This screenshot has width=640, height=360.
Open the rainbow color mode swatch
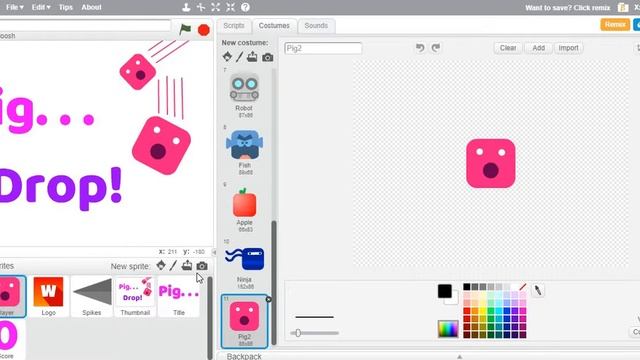[x=448, y=329]
